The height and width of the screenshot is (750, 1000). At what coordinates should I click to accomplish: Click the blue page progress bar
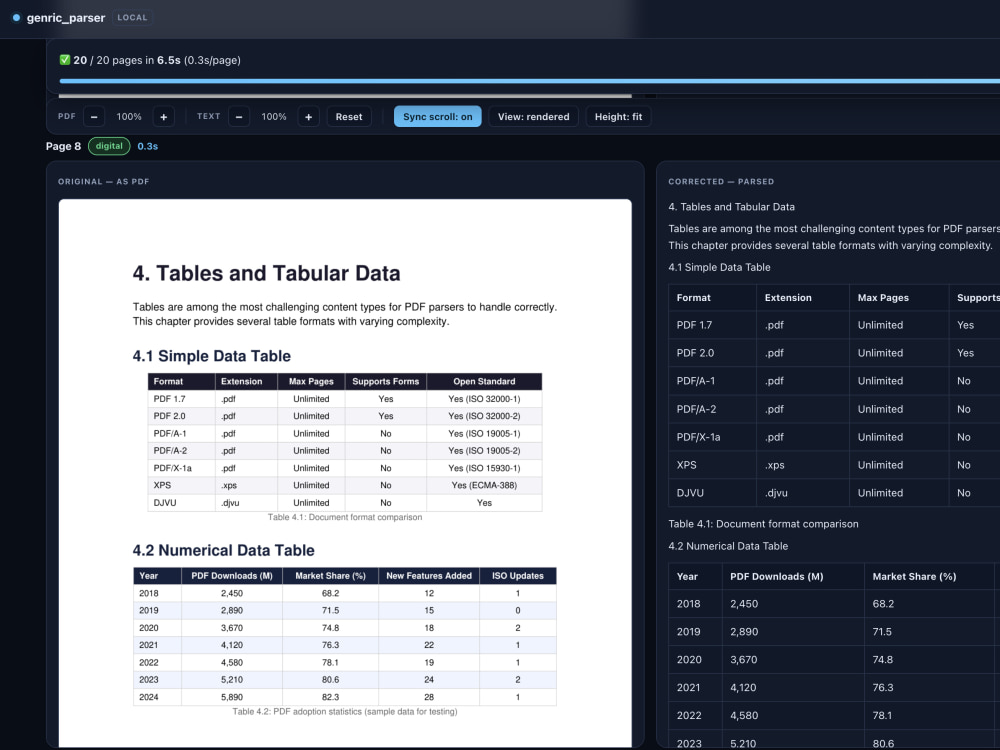pos(529,81)
